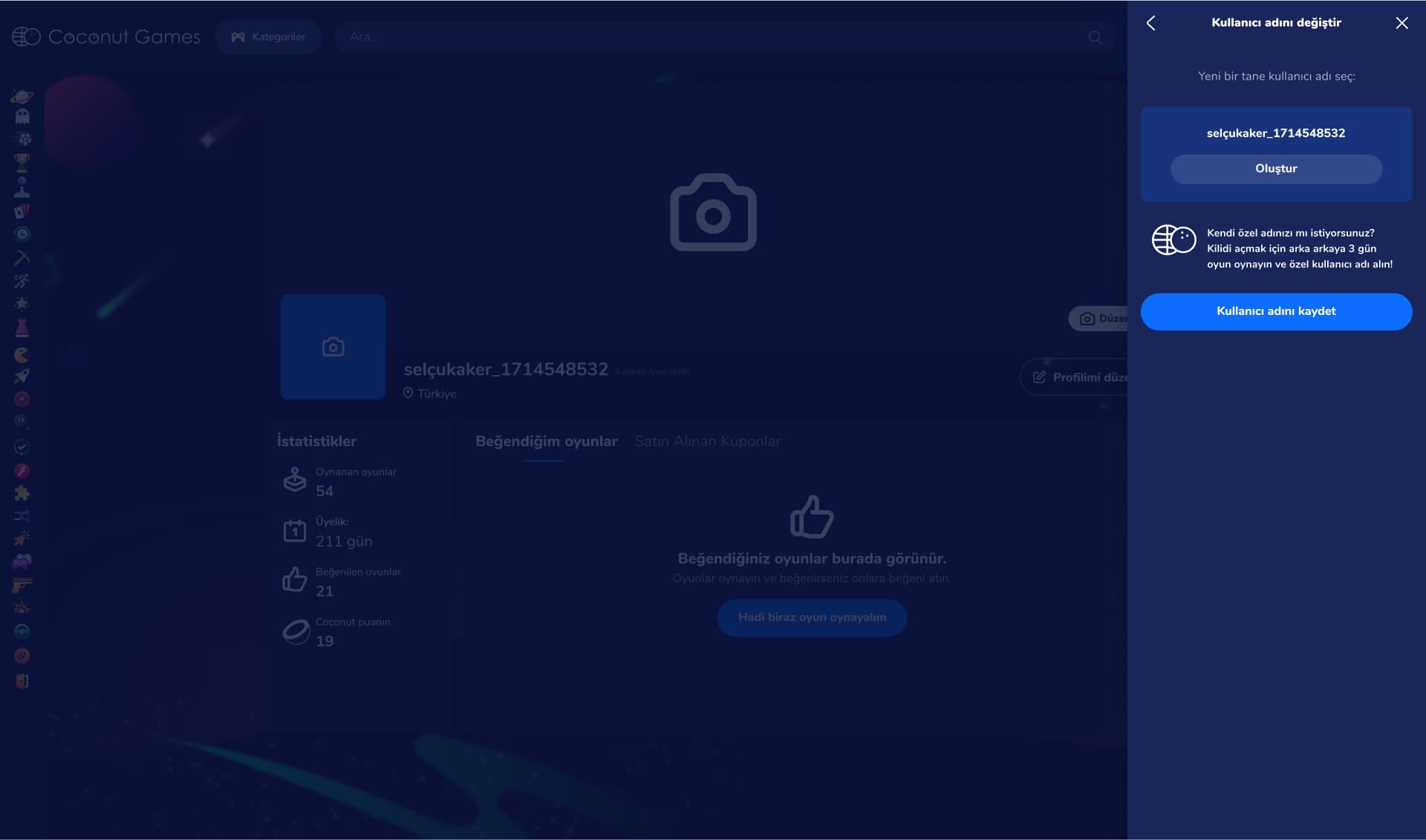The image size is (1426, 840).
Task: Select the Pac-Man category icon
Action: (x=22, y=354)
